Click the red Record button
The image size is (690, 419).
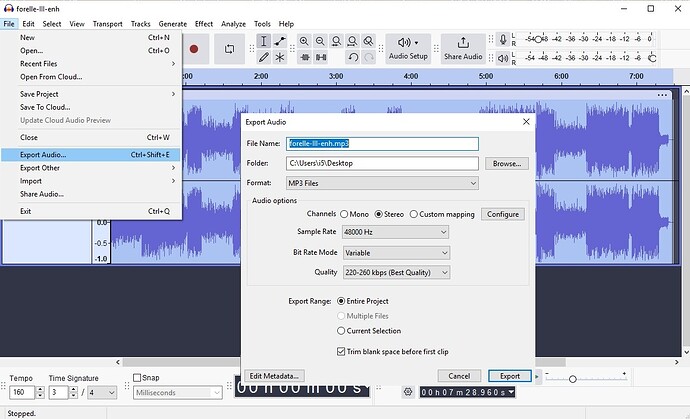coord(194,48)
